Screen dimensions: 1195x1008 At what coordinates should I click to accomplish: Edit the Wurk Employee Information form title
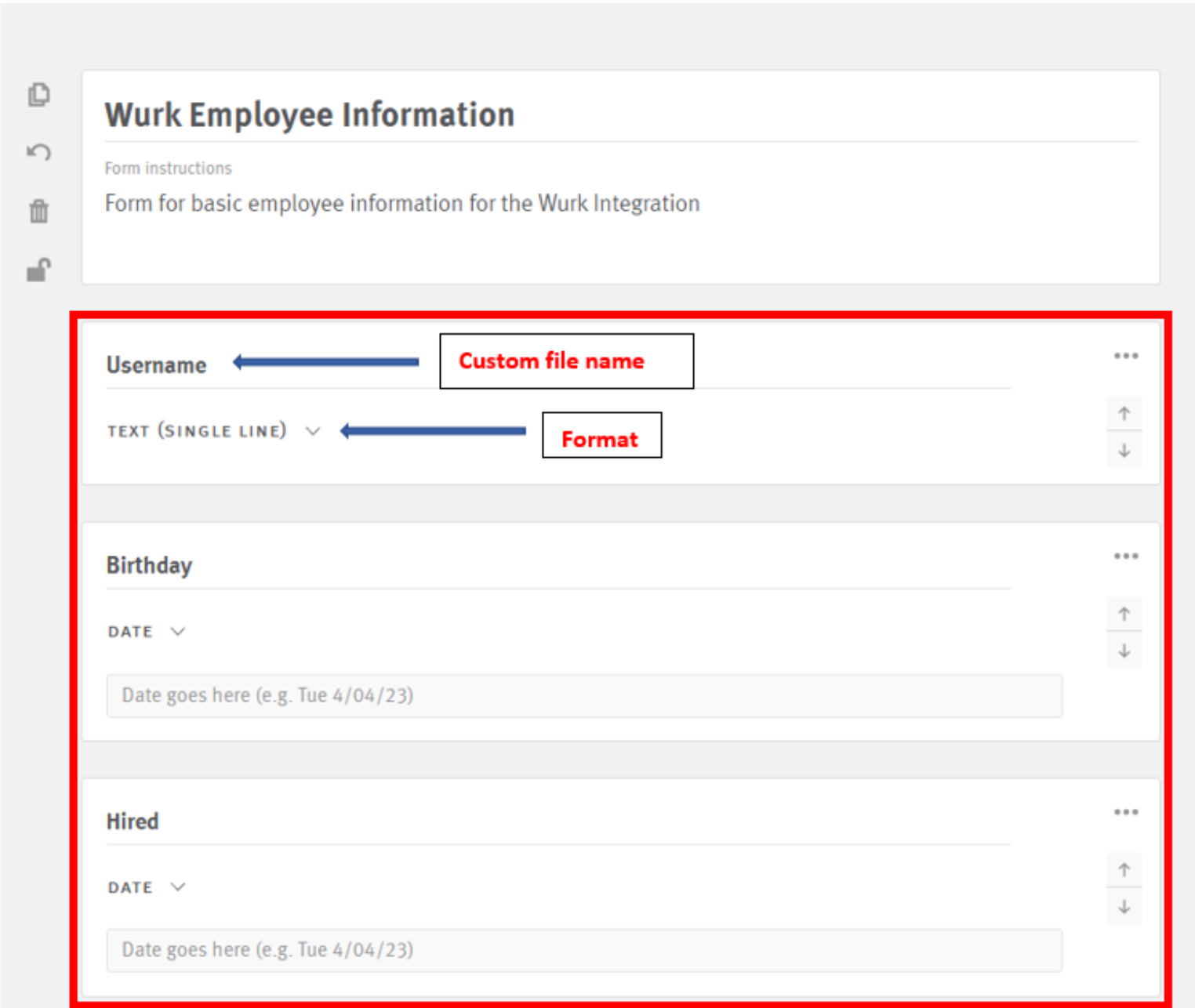(x=310, y=115)
